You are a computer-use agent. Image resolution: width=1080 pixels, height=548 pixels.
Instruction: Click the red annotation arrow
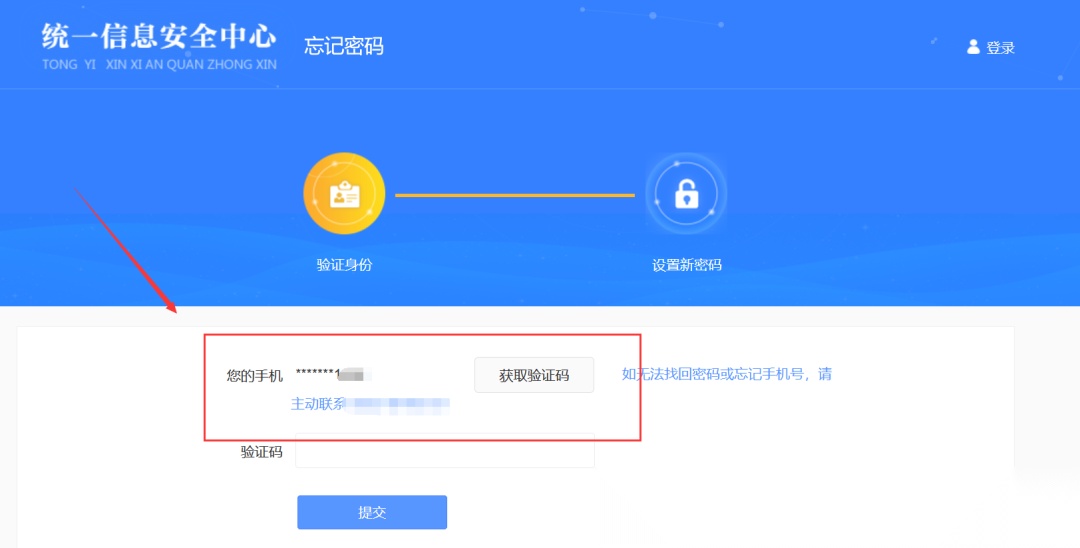[x=125, y=250]
